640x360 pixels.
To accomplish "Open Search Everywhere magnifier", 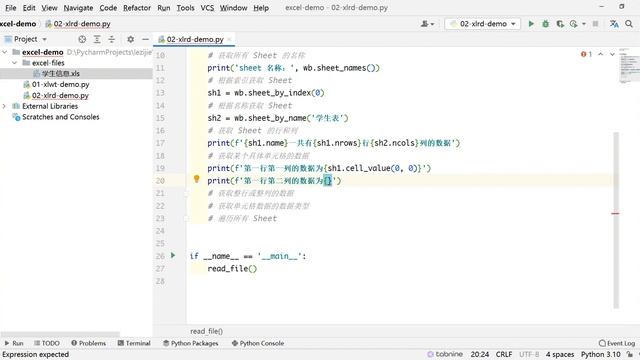I will (629, 24).
